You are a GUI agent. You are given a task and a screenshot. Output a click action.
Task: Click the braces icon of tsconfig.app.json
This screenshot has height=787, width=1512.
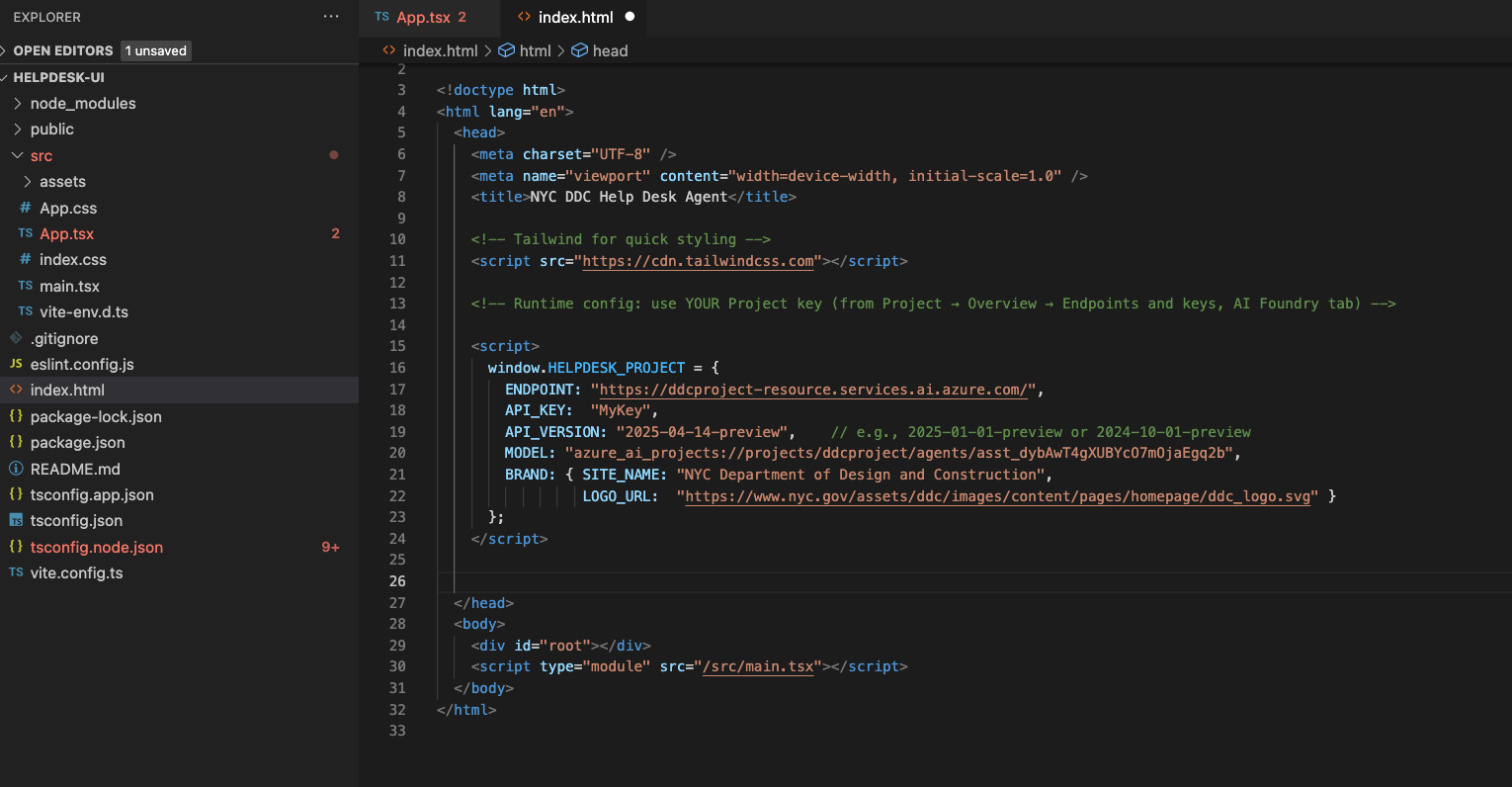click(x=16, y=494)
